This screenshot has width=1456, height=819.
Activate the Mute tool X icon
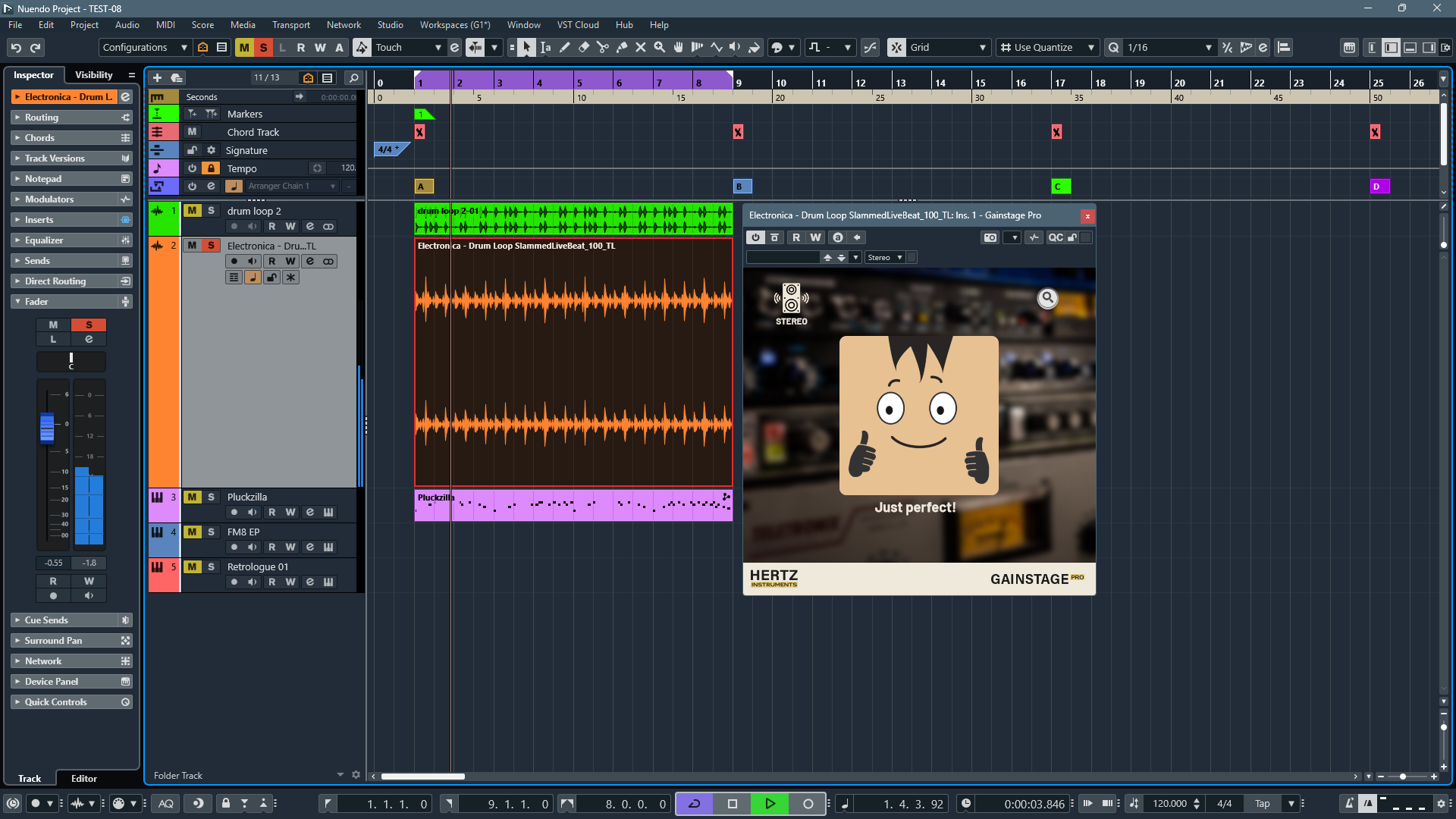[x=640, y=47]
